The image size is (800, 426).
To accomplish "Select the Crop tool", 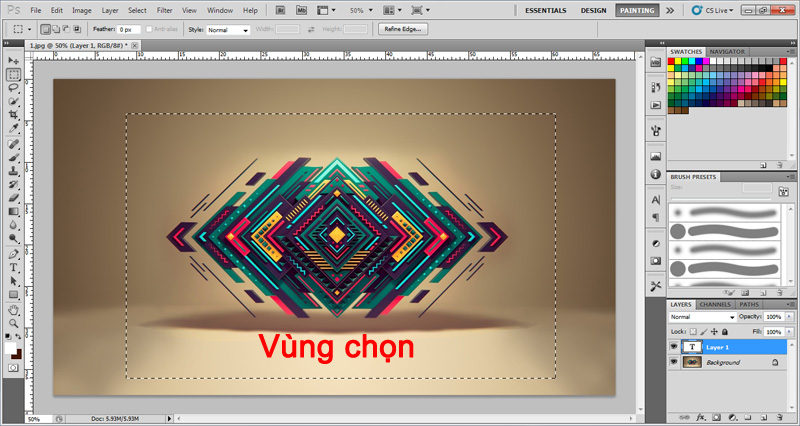I will click(x=13, y=115).
